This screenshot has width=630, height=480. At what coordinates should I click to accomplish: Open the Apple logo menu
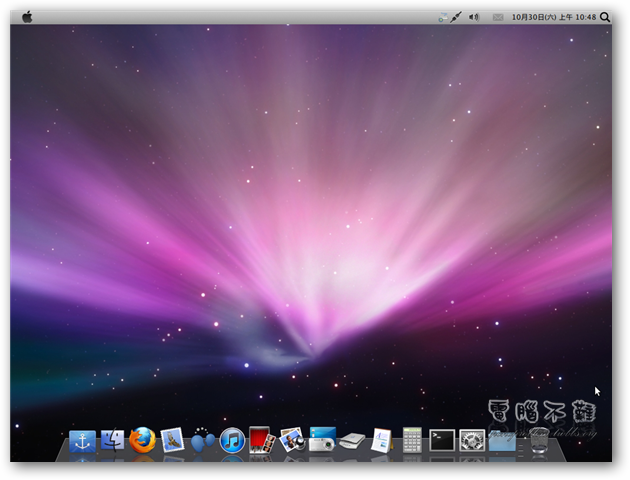pyautogui.click(x=27, y=17)
